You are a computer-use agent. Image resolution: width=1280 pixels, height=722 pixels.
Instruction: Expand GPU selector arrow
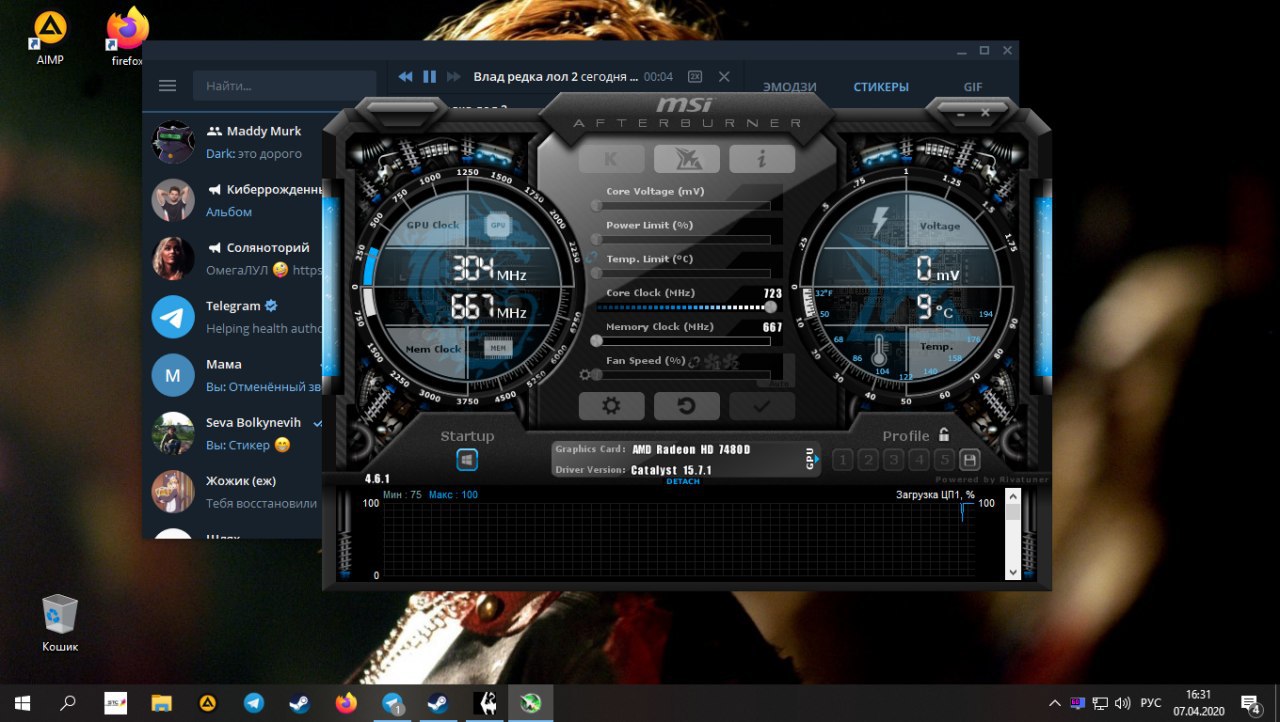tap(817, 459)
